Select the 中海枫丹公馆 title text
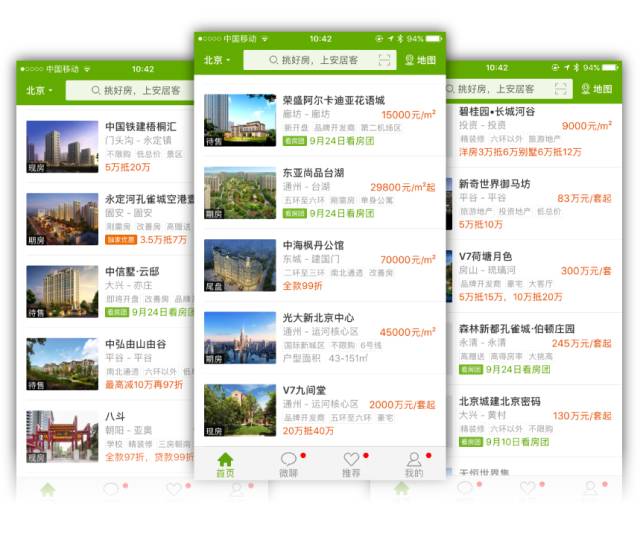 (x=313, y=245)
